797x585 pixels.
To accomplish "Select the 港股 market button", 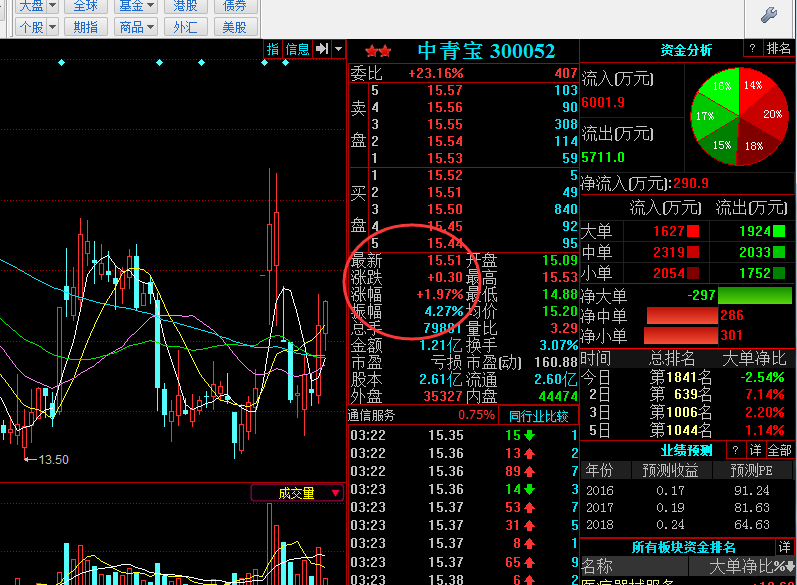I will pos(185,5).
